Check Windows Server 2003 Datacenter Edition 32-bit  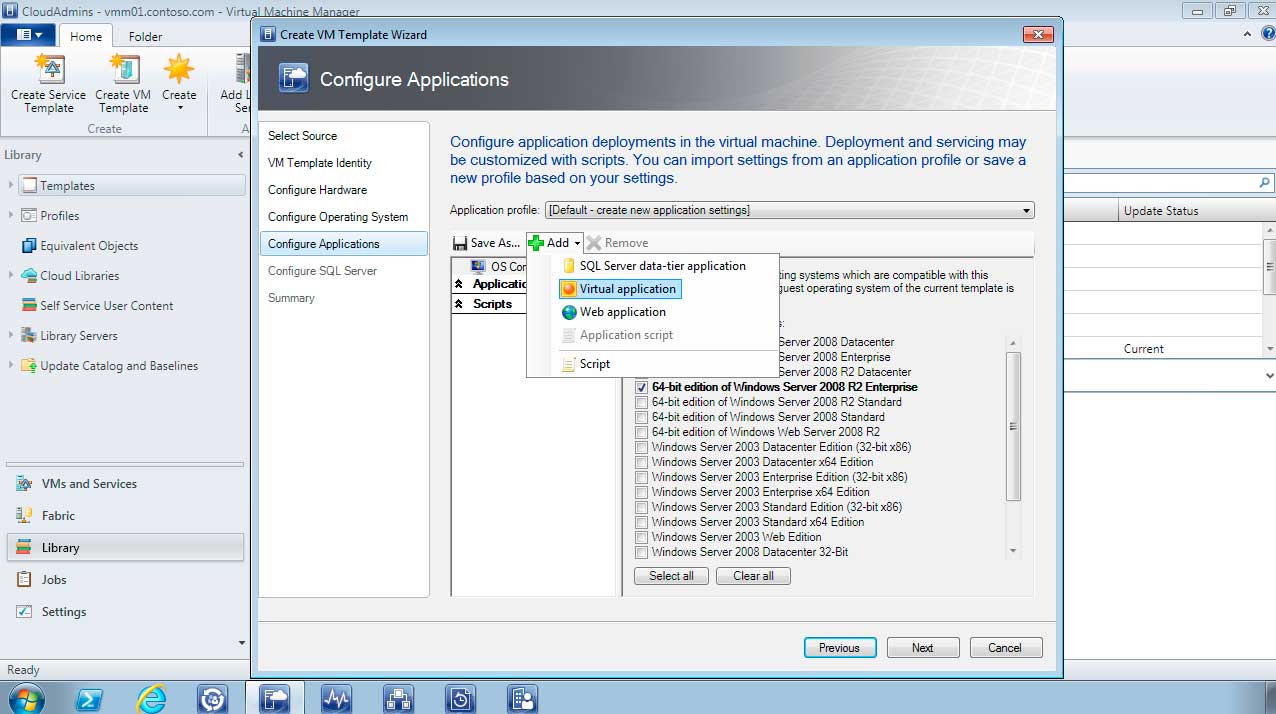pyautogui.click(x=642, y=447)
